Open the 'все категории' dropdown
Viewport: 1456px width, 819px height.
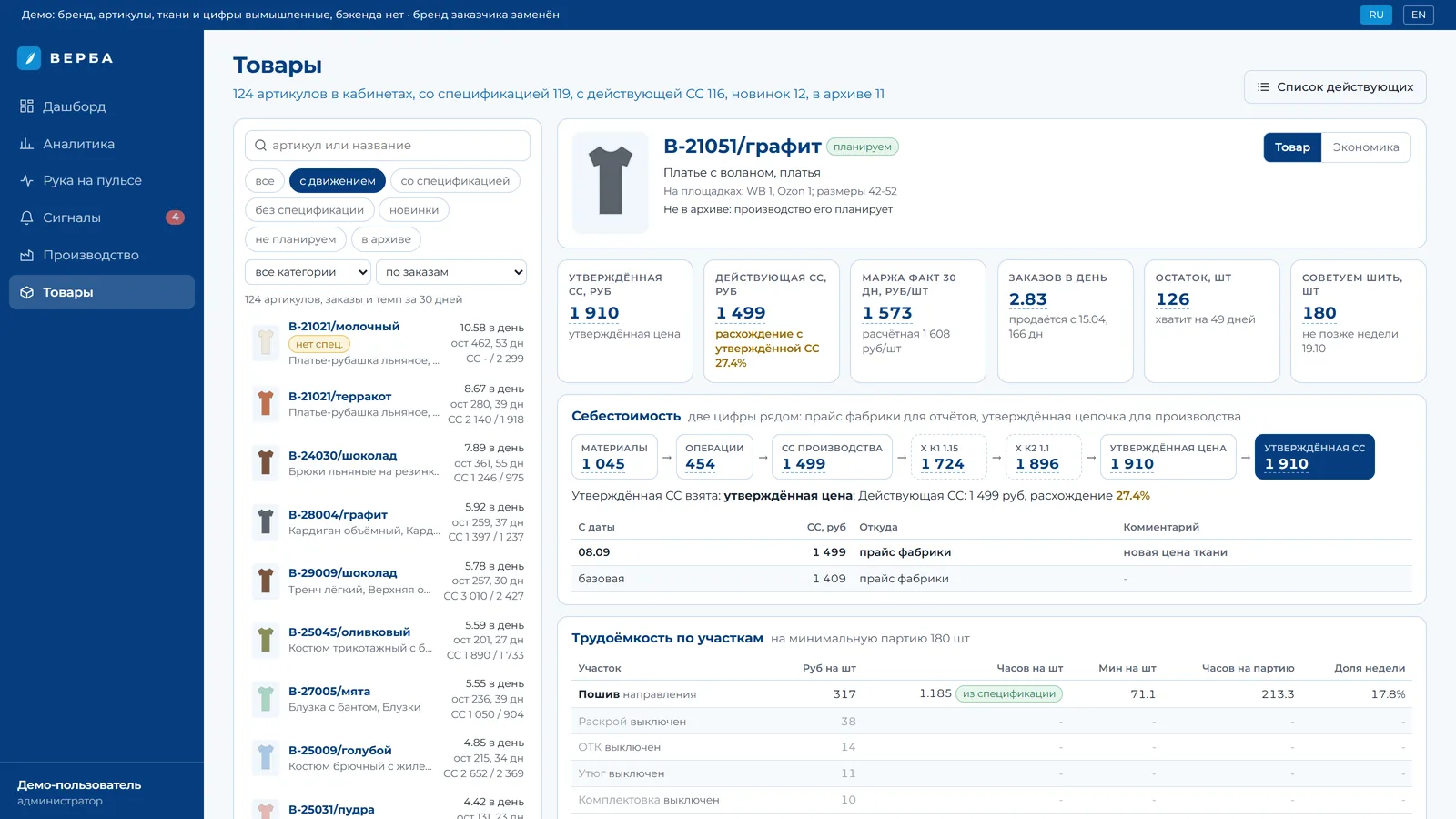[x=308, y=272]
